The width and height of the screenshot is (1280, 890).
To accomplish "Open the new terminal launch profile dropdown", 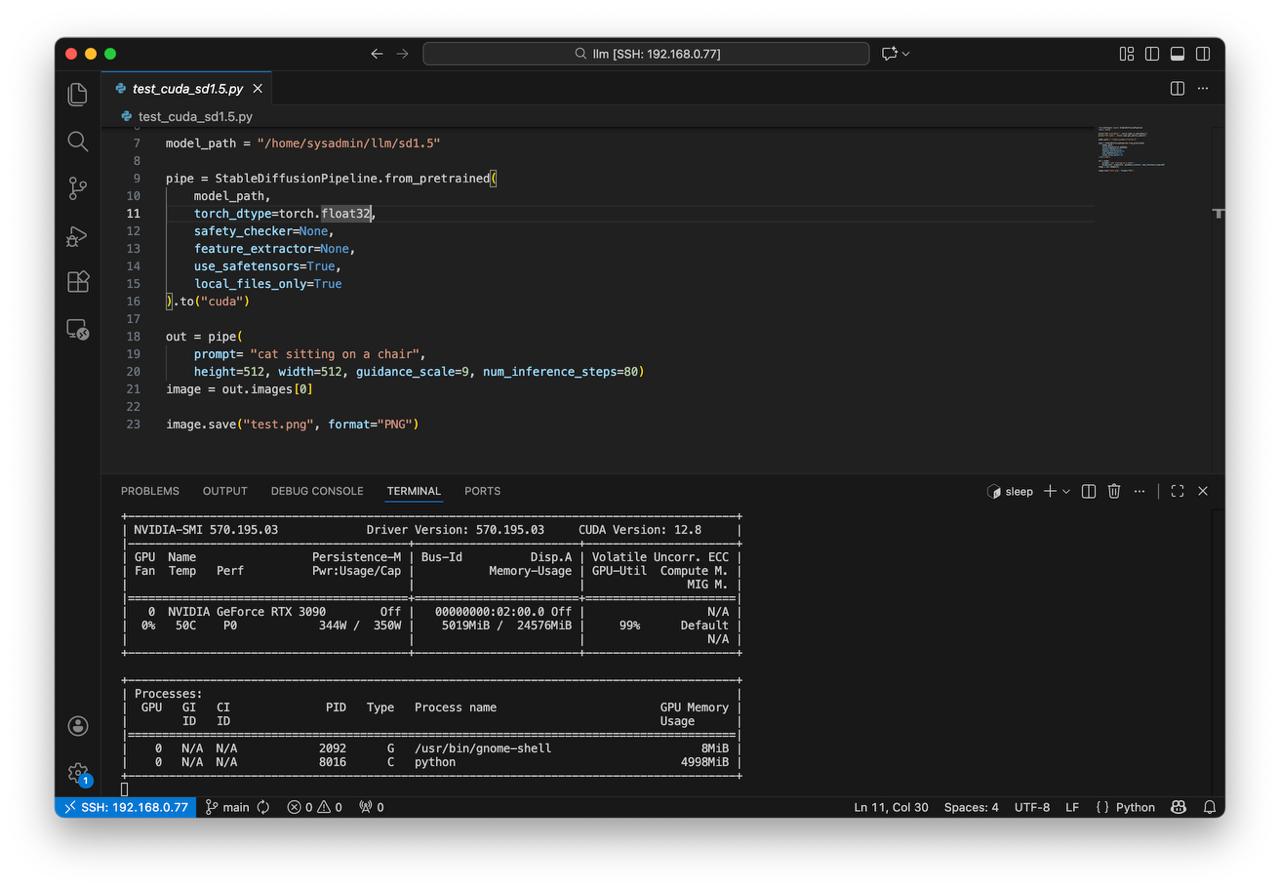I will (1066, 492).
